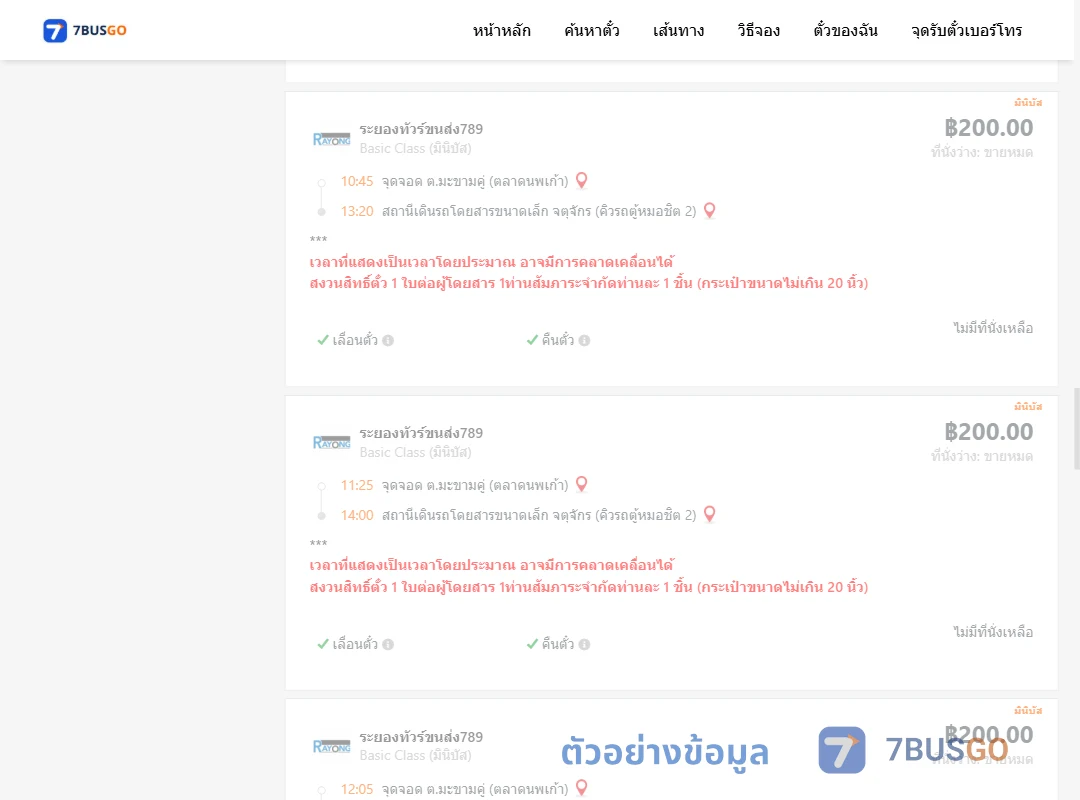Click Basic Class (มินิบัส) on 10:45 trip

(x=415, y=148)
